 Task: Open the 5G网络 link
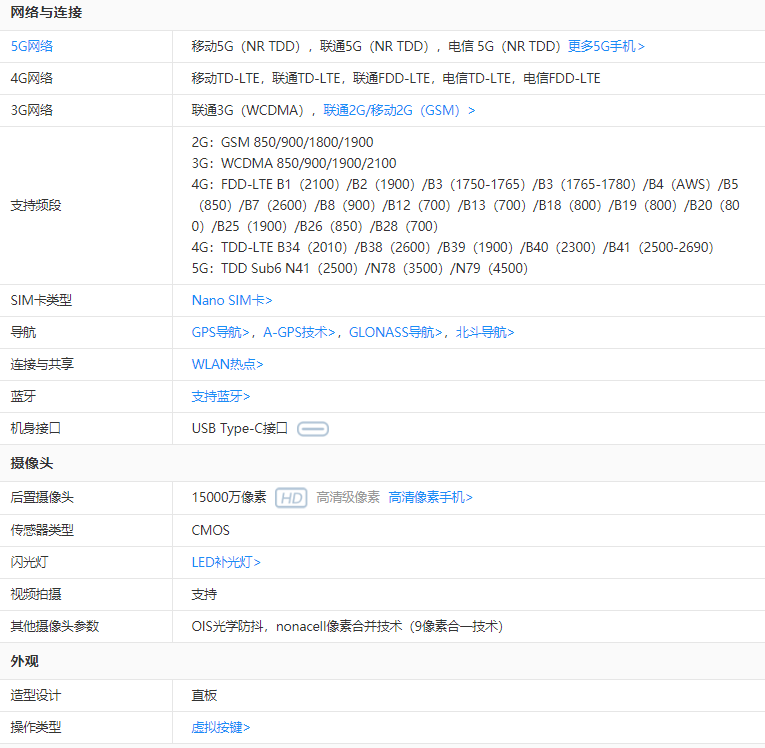click(x=32, y=46)
